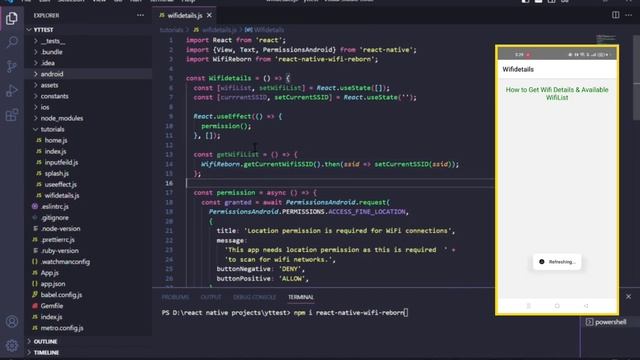Open the Source Control view

tap(12, 66)
